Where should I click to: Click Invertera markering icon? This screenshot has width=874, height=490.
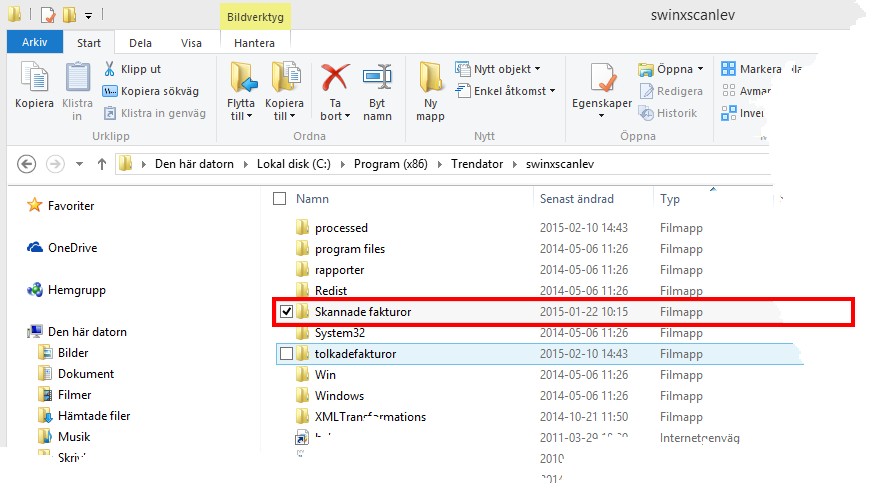coord(728,113)
